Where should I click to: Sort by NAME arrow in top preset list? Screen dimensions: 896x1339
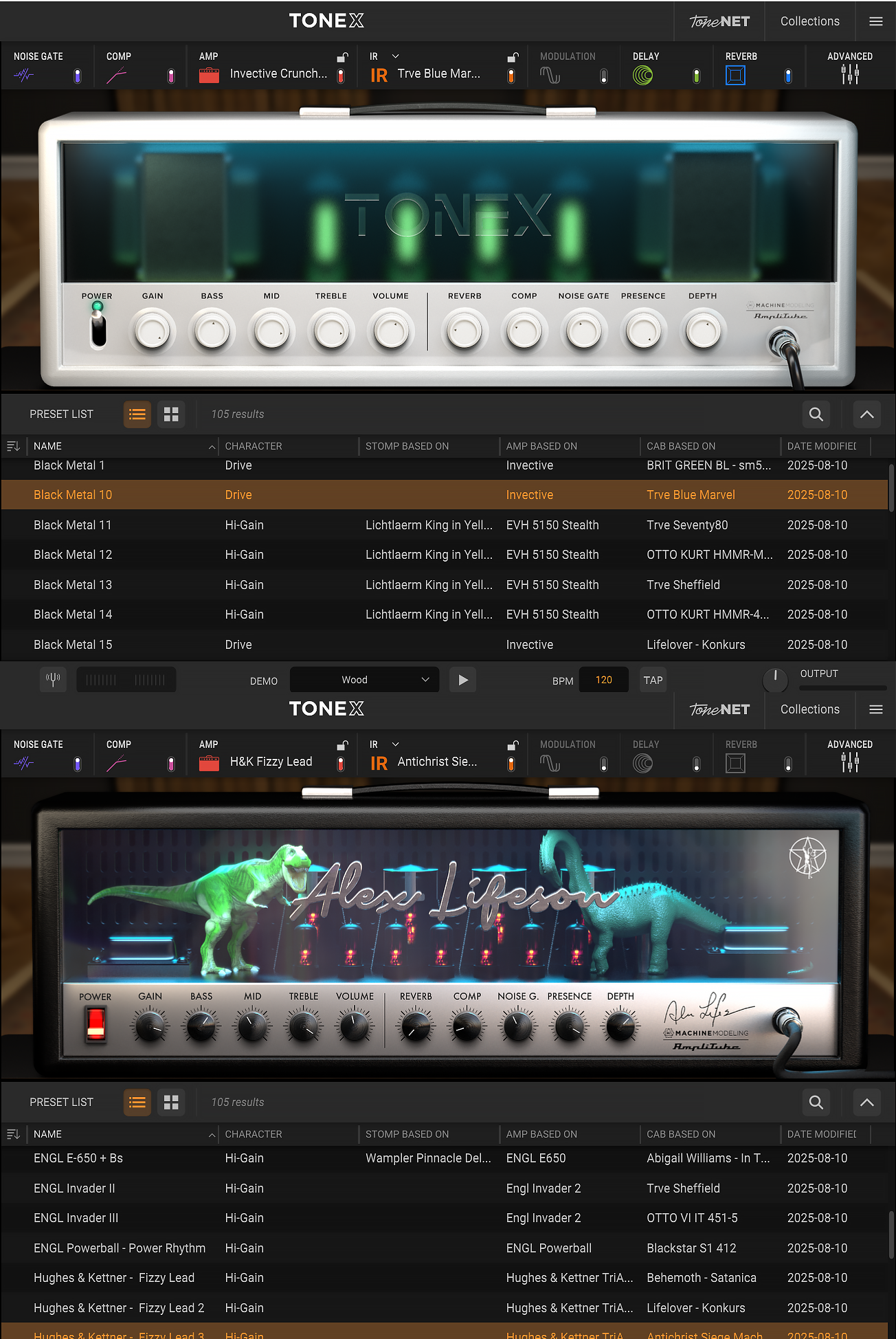pyautogui.click(x=212, y=447)
